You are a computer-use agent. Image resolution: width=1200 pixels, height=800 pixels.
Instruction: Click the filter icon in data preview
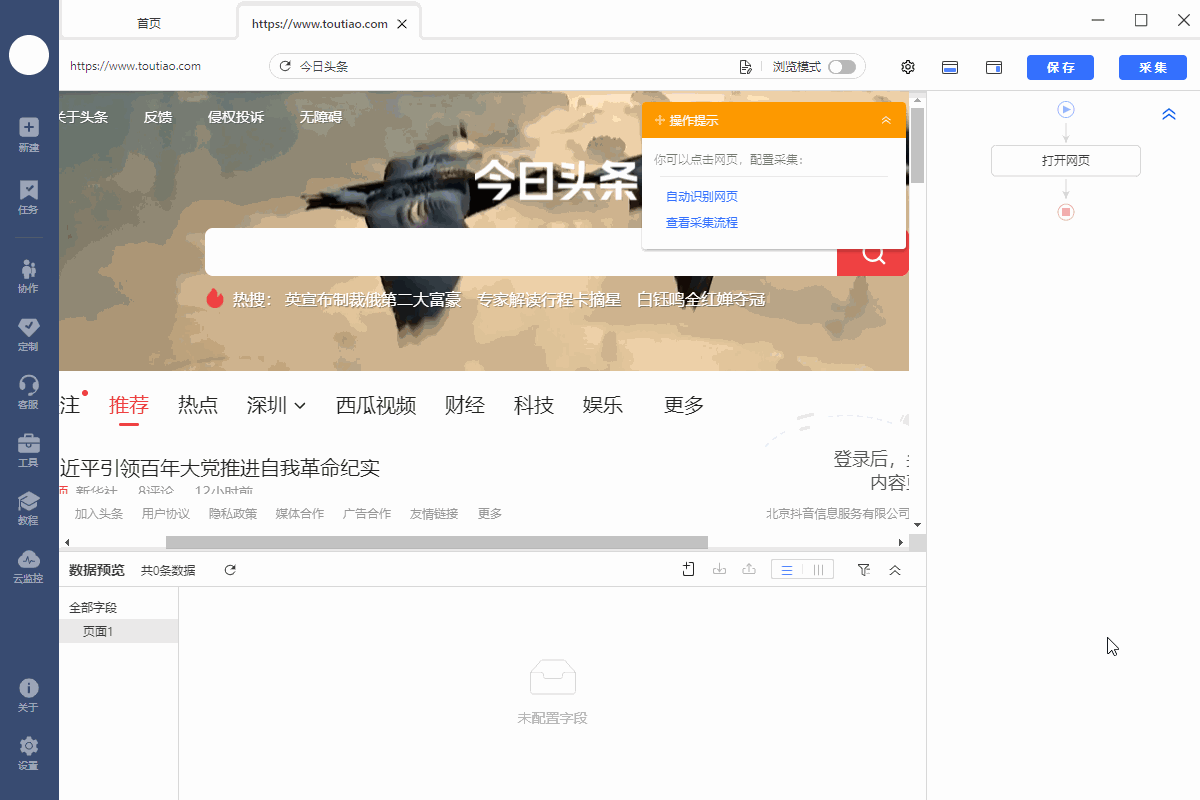[864, 570]
